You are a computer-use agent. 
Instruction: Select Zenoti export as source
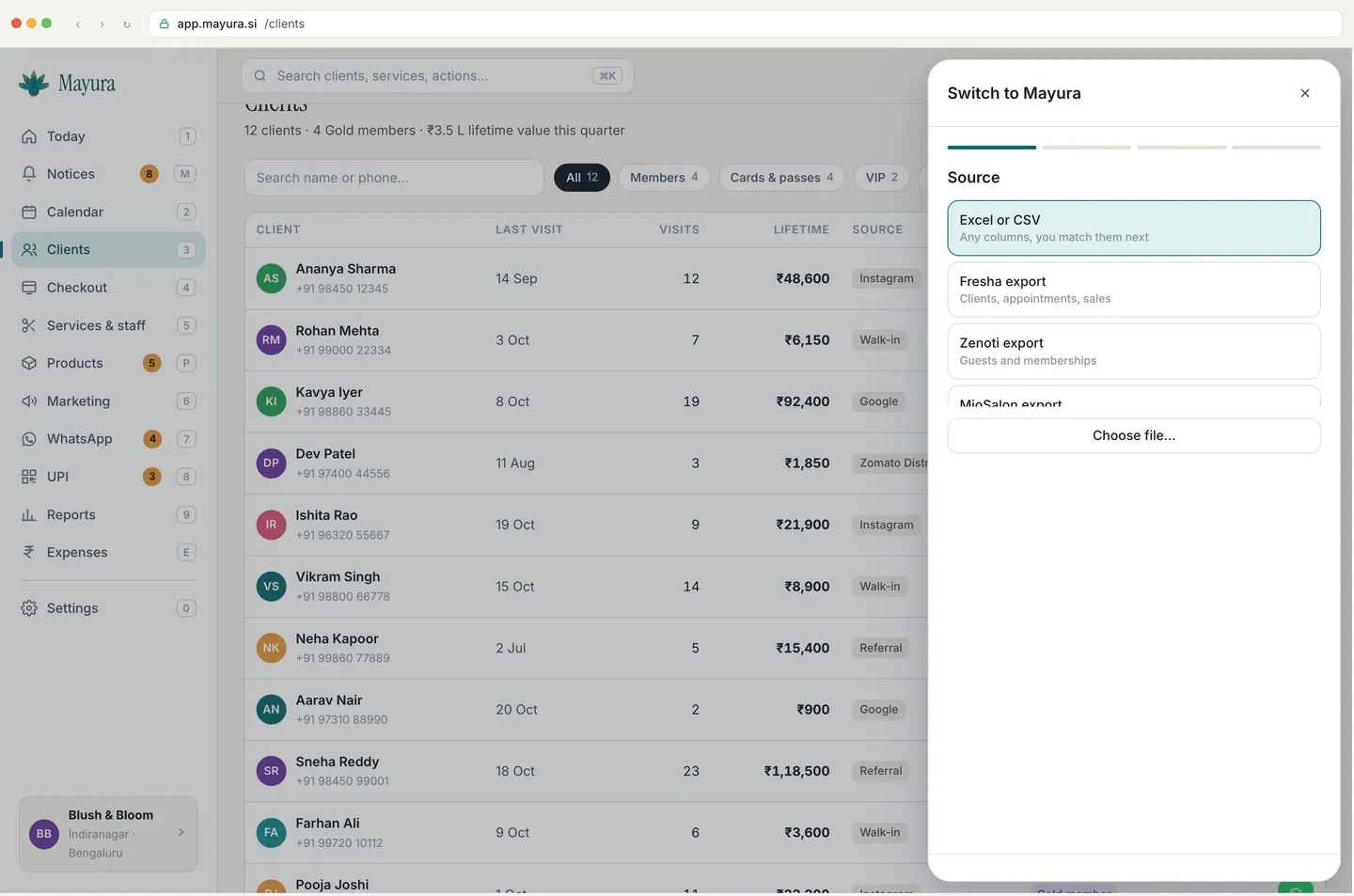tap(1134, 351)
